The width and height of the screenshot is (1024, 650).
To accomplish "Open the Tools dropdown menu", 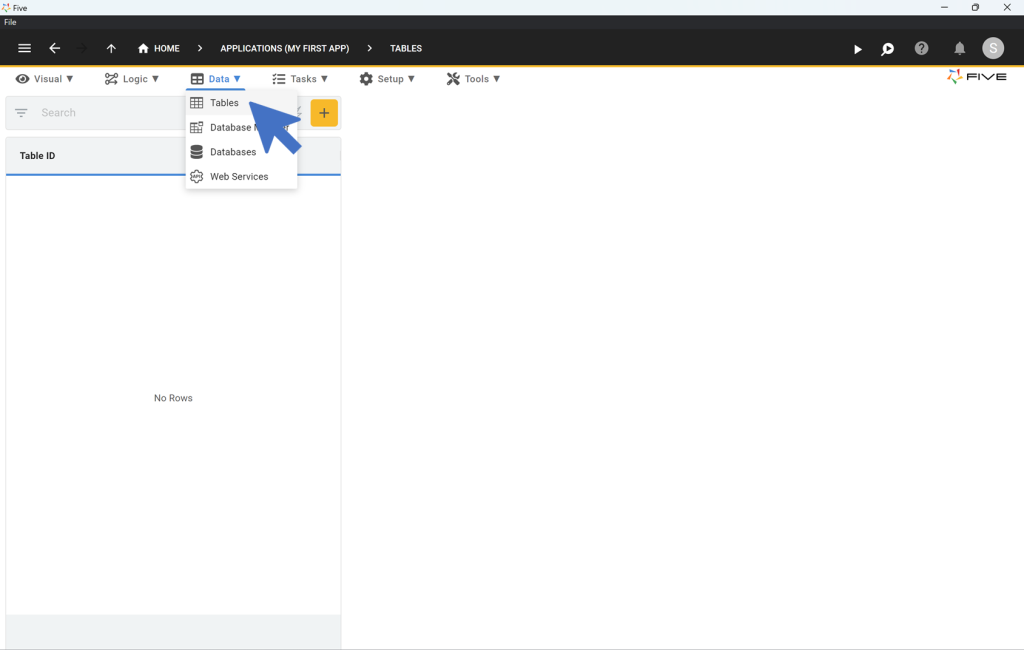I will (x=472, y=78).
